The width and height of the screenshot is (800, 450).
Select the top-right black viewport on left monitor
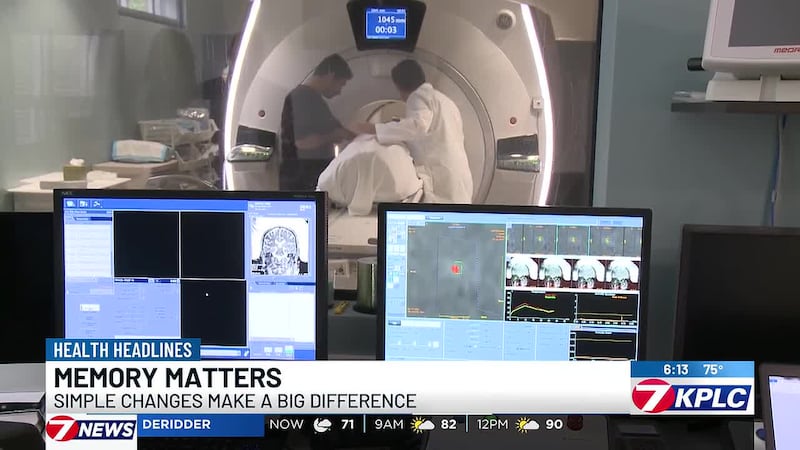[212, 245]
